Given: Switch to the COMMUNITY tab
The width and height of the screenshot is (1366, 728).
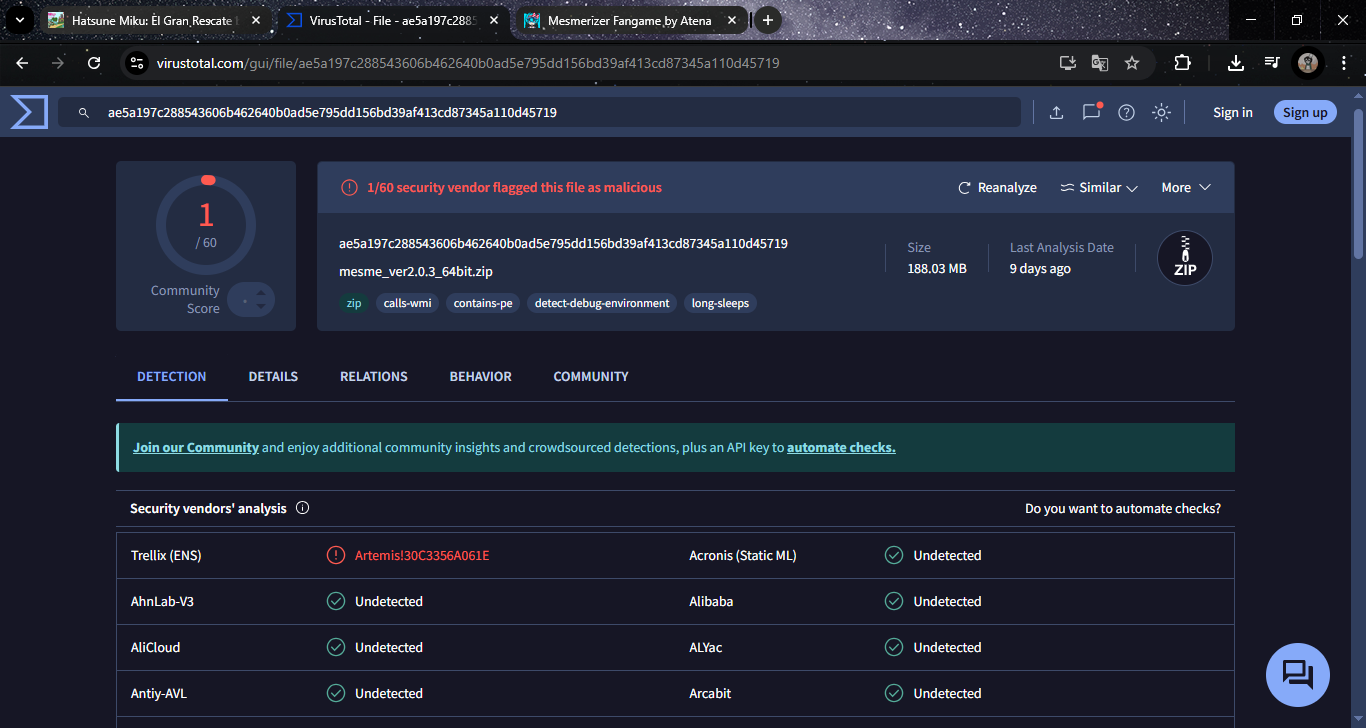Looking at the screenshot, I should pyautogui.click(x=591, y=377).
